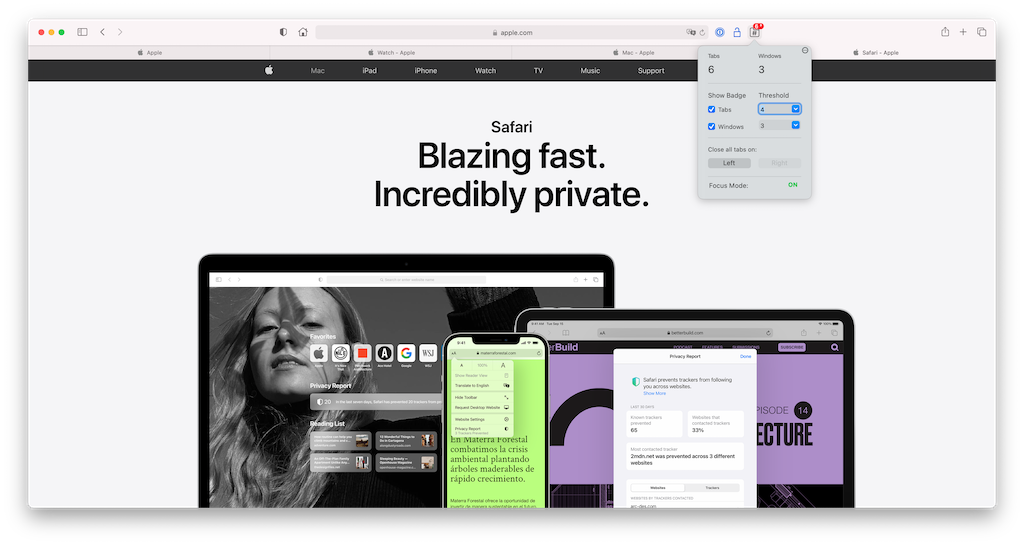Image resolution: width=1024 pixels, height=545 pixels.
Task: Click the green iPhone product image
Action: coord(496,421)
